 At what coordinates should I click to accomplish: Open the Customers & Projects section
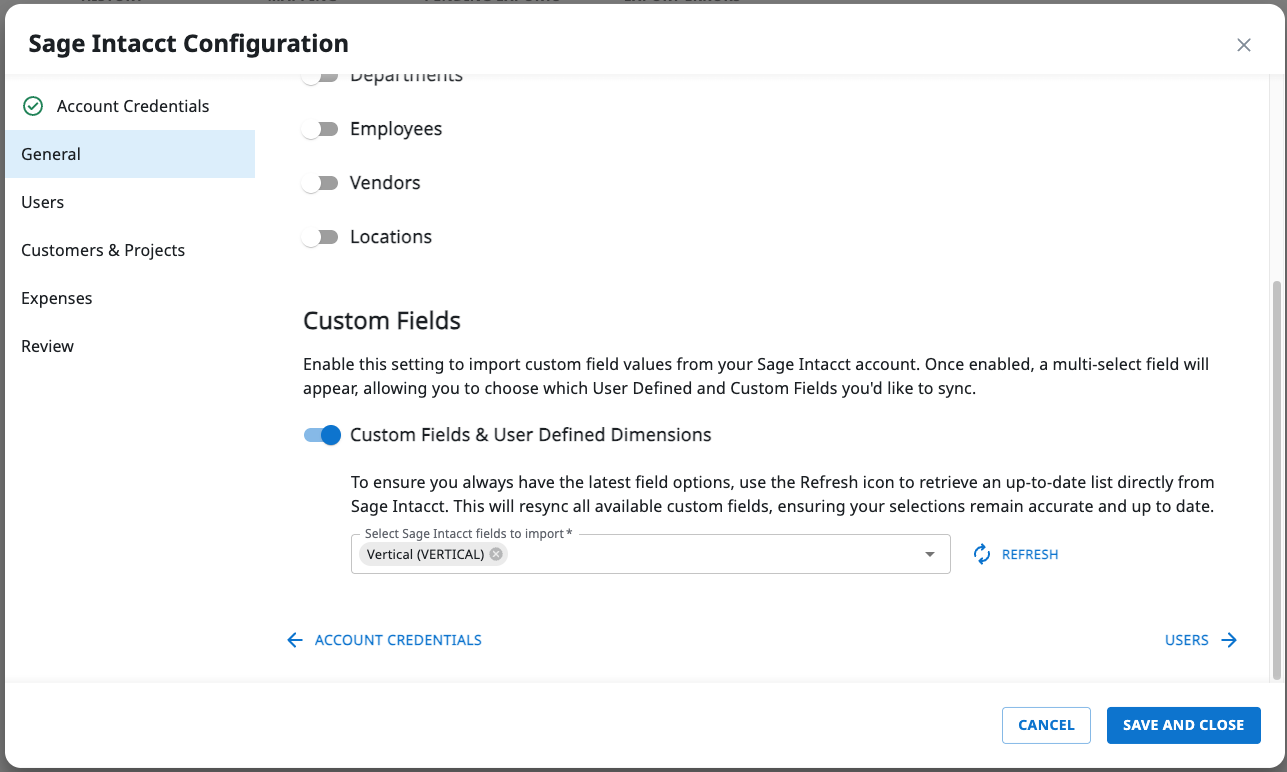coord(102,250)
